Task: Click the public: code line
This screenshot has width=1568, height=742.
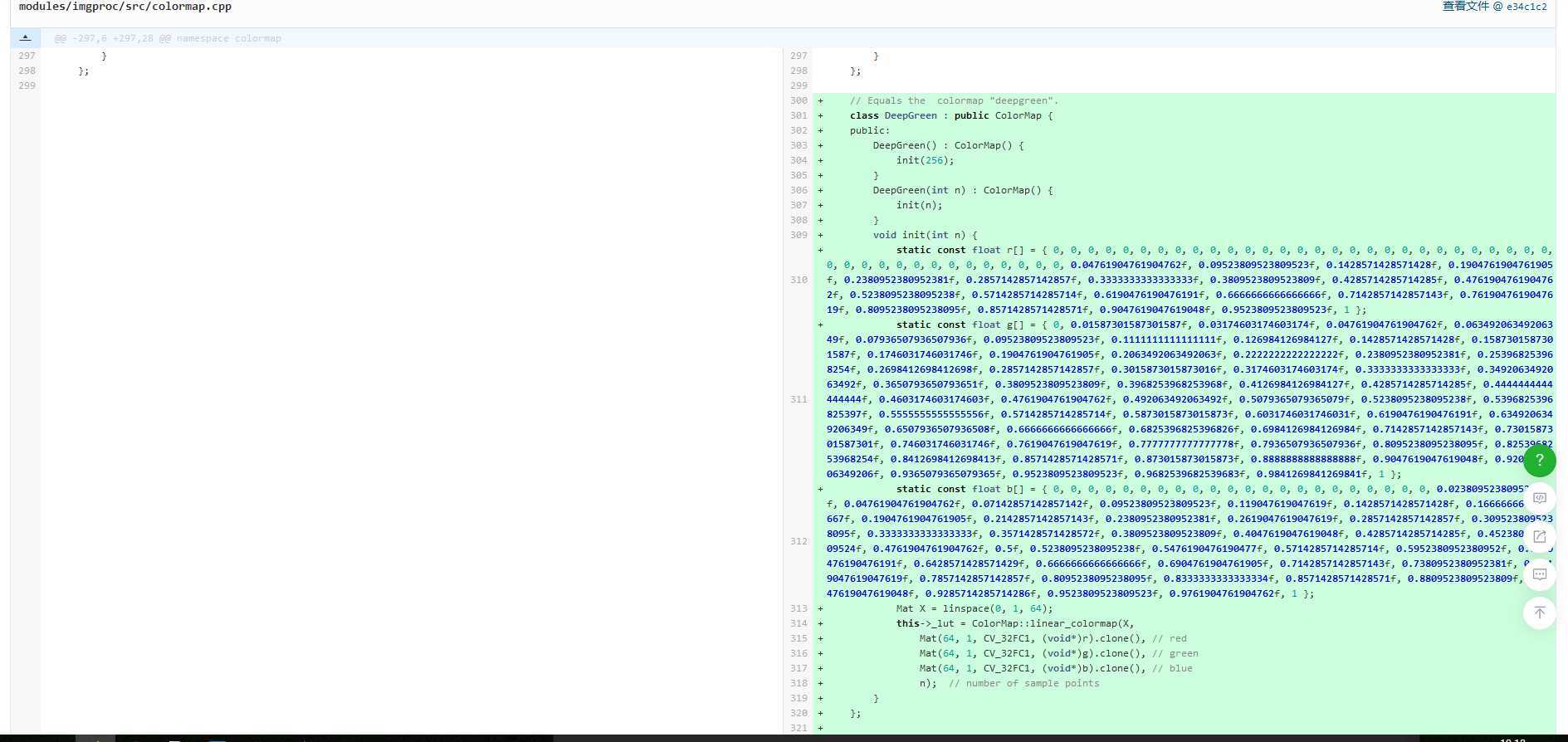Action: (x=869, y=130)
